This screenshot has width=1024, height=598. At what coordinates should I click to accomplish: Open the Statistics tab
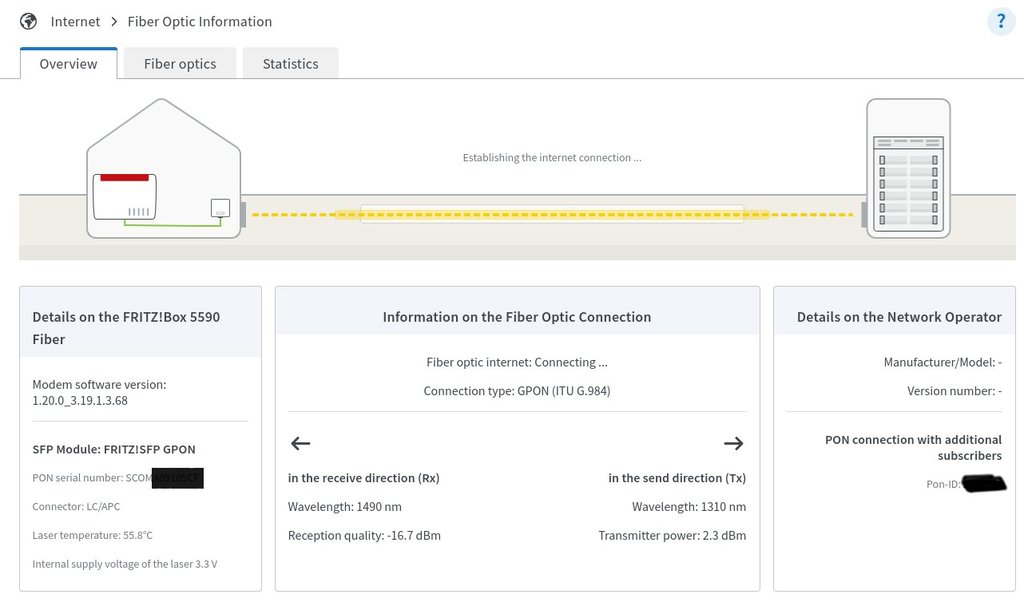[x=290, y=64]
